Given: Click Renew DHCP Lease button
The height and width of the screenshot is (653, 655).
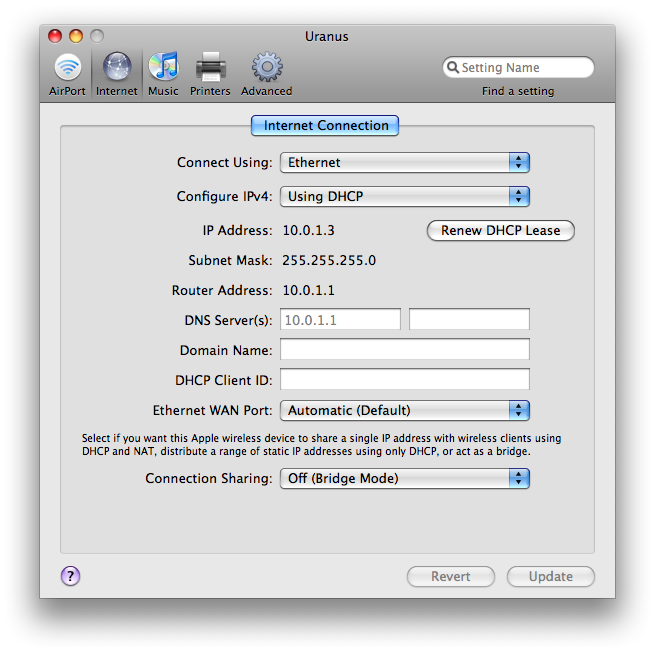Looking at the screenshot, I should (500, 231).
